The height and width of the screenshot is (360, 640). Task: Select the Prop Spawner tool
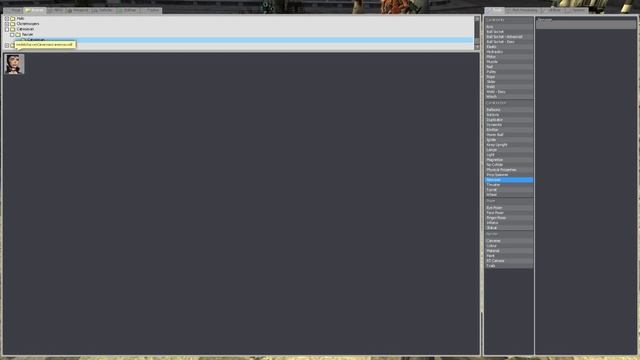(x=509, y=175)
